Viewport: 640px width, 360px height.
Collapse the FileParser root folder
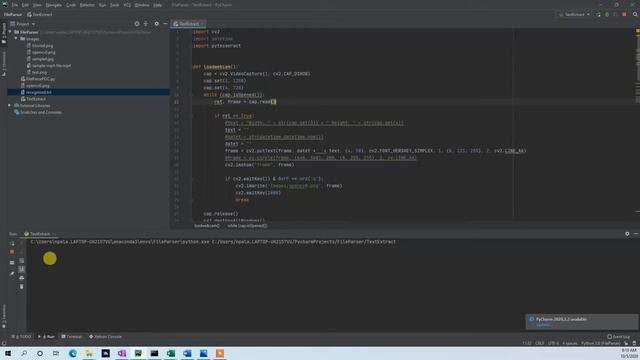click(x=10, y=32)
